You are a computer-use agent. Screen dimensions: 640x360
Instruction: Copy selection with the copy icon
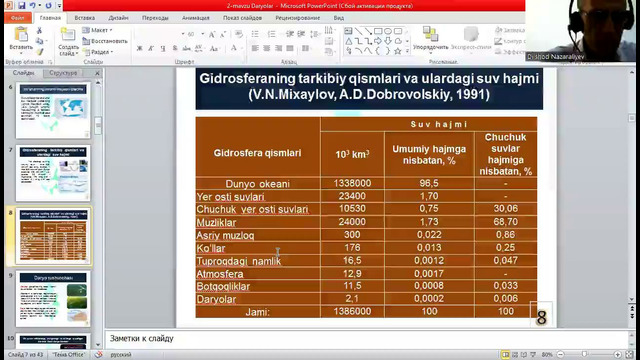(39, 41)
